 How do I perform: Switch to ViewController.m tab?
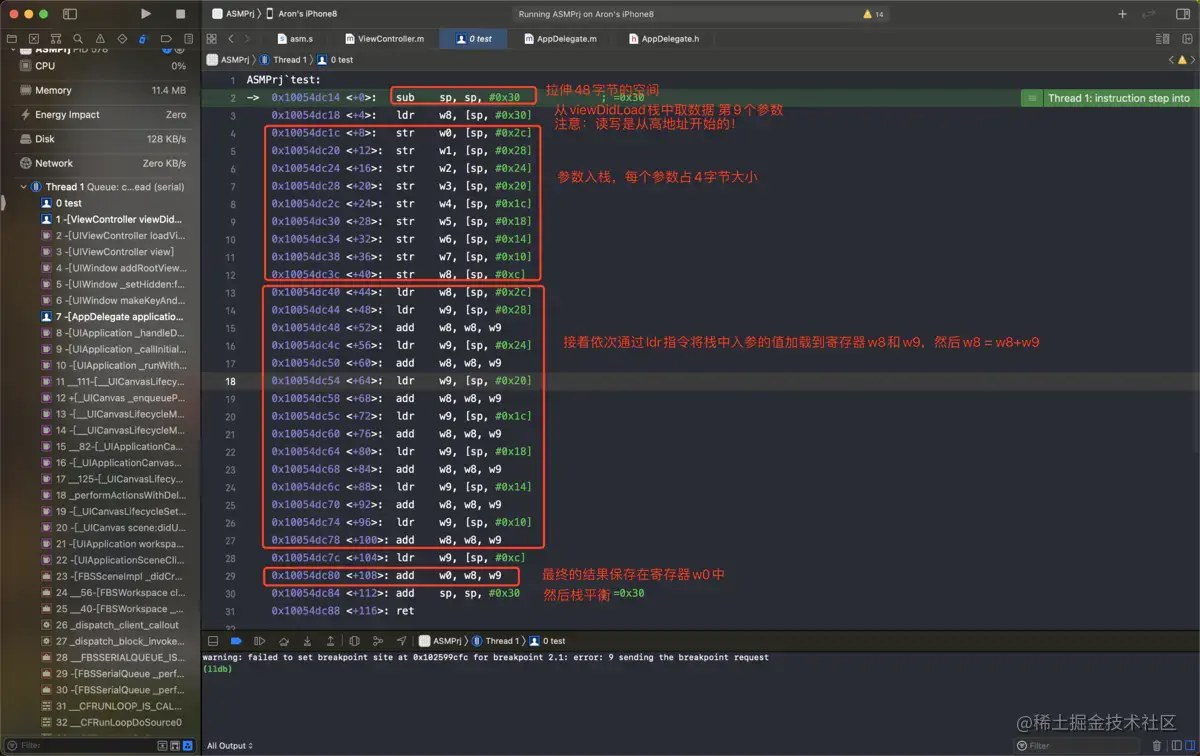[x=385, y=39]
